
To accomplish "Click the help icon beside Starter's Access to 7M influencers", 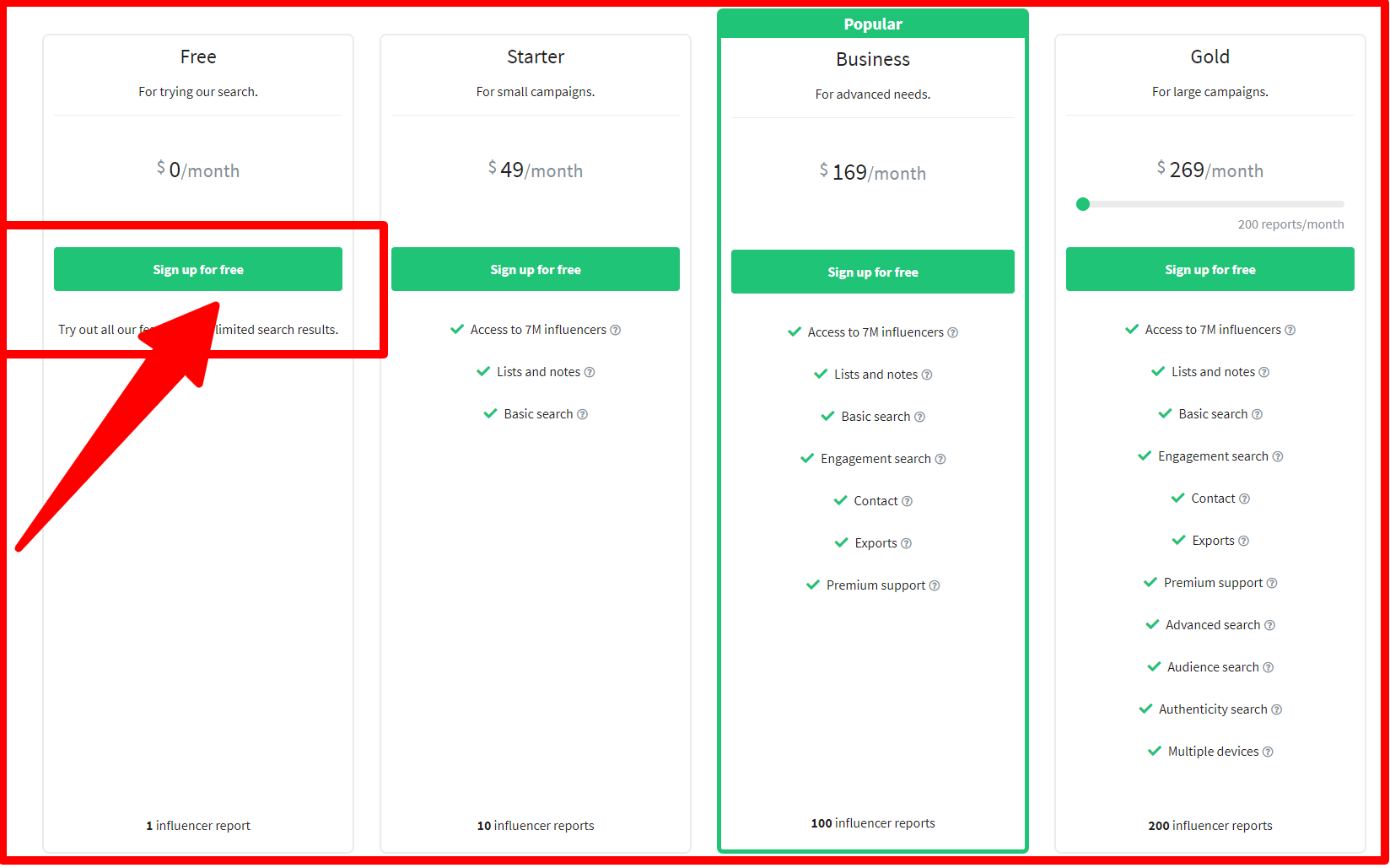I will 615,330.
